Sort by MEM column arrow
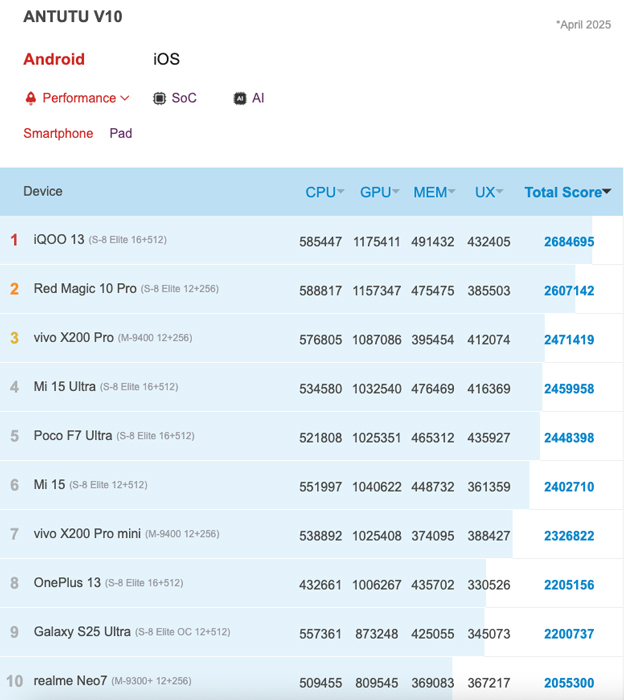624x700 pixels. pos(452,192)
